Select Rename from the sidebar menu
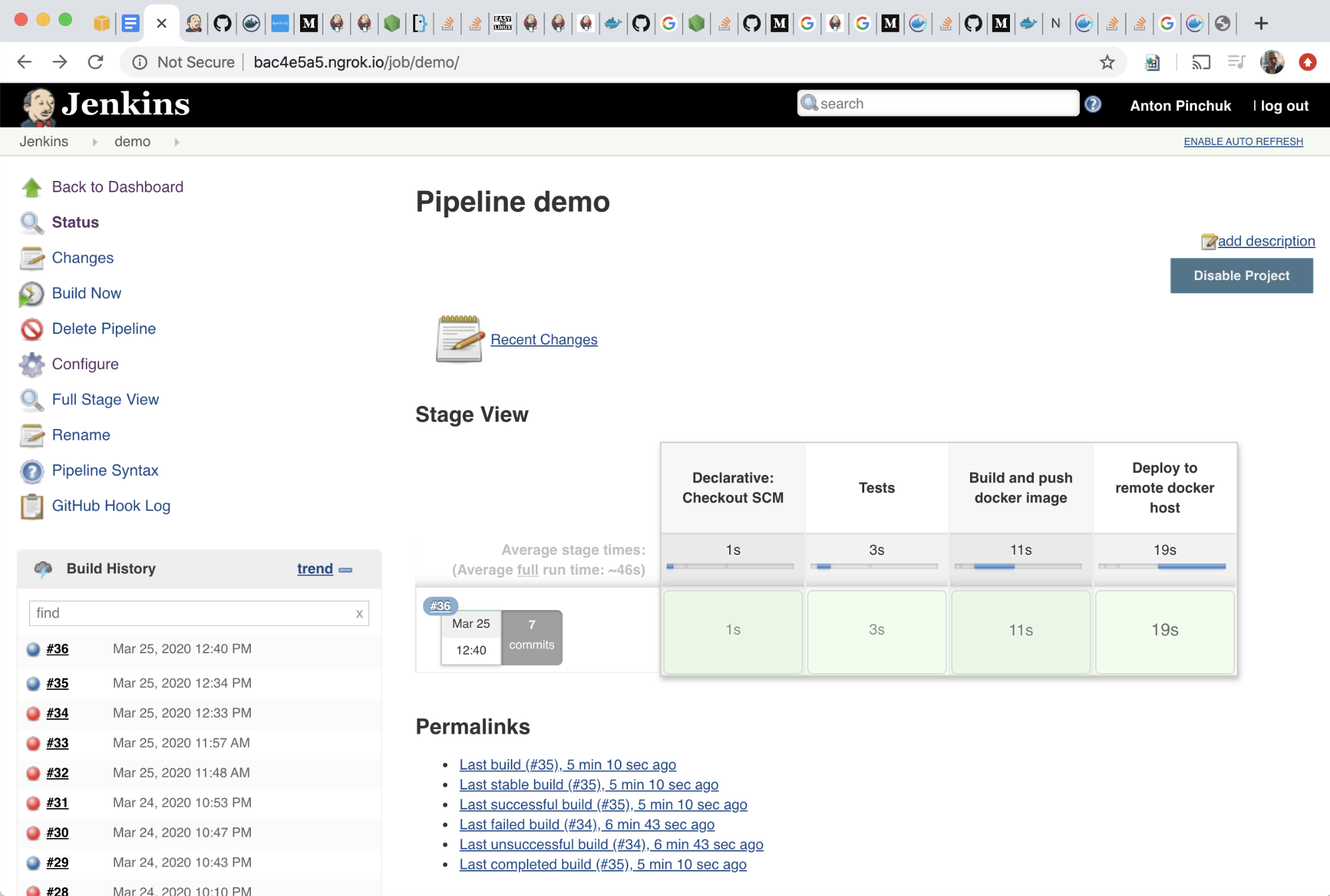The width and height of the screenshot is (1330, 896). coord(80,434)
